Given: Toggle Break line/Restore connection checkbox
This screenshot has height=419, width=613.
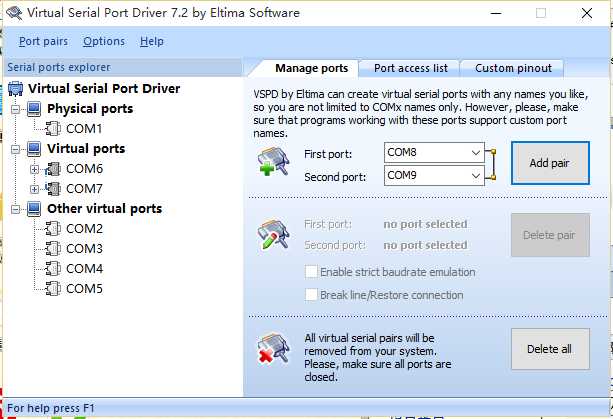Looking at the screenshot, I should click(x=311, y=295).
